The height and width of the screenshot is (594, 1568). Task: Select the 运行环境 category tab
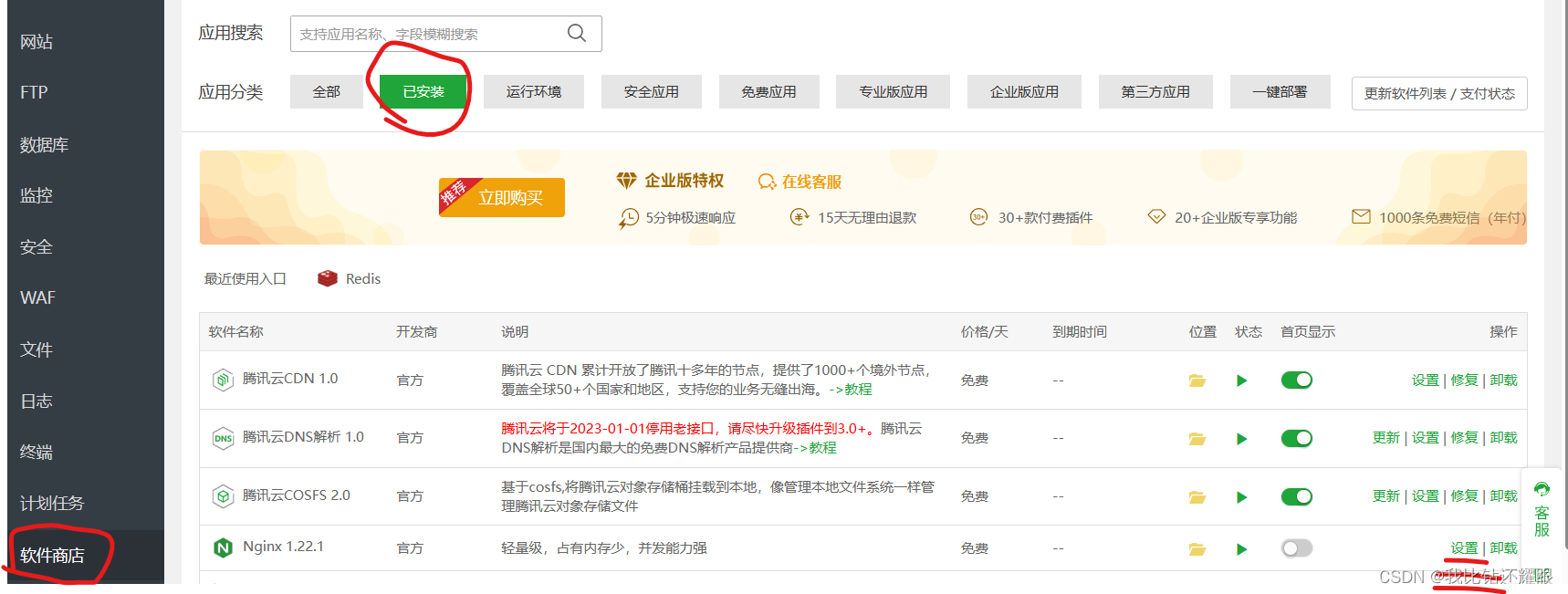534,91
